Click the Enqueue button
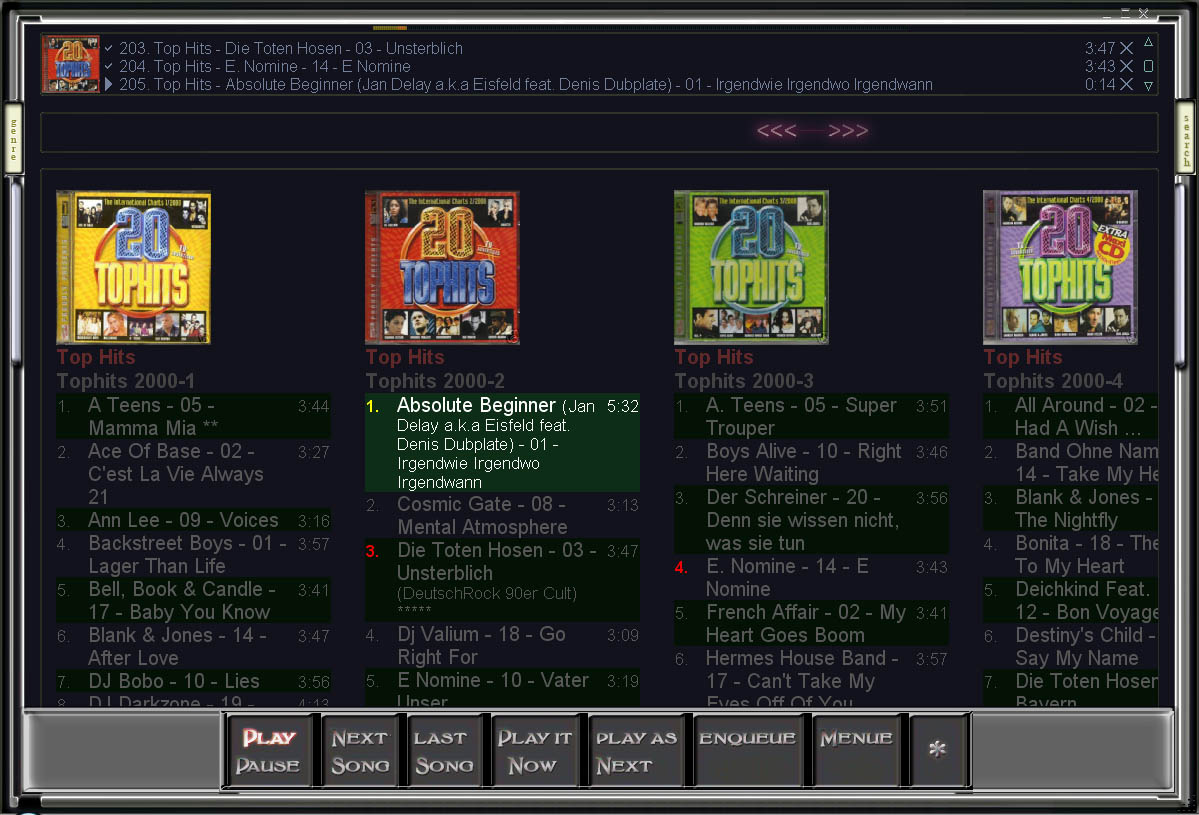1199x815 pixels. tap(747, 740)
